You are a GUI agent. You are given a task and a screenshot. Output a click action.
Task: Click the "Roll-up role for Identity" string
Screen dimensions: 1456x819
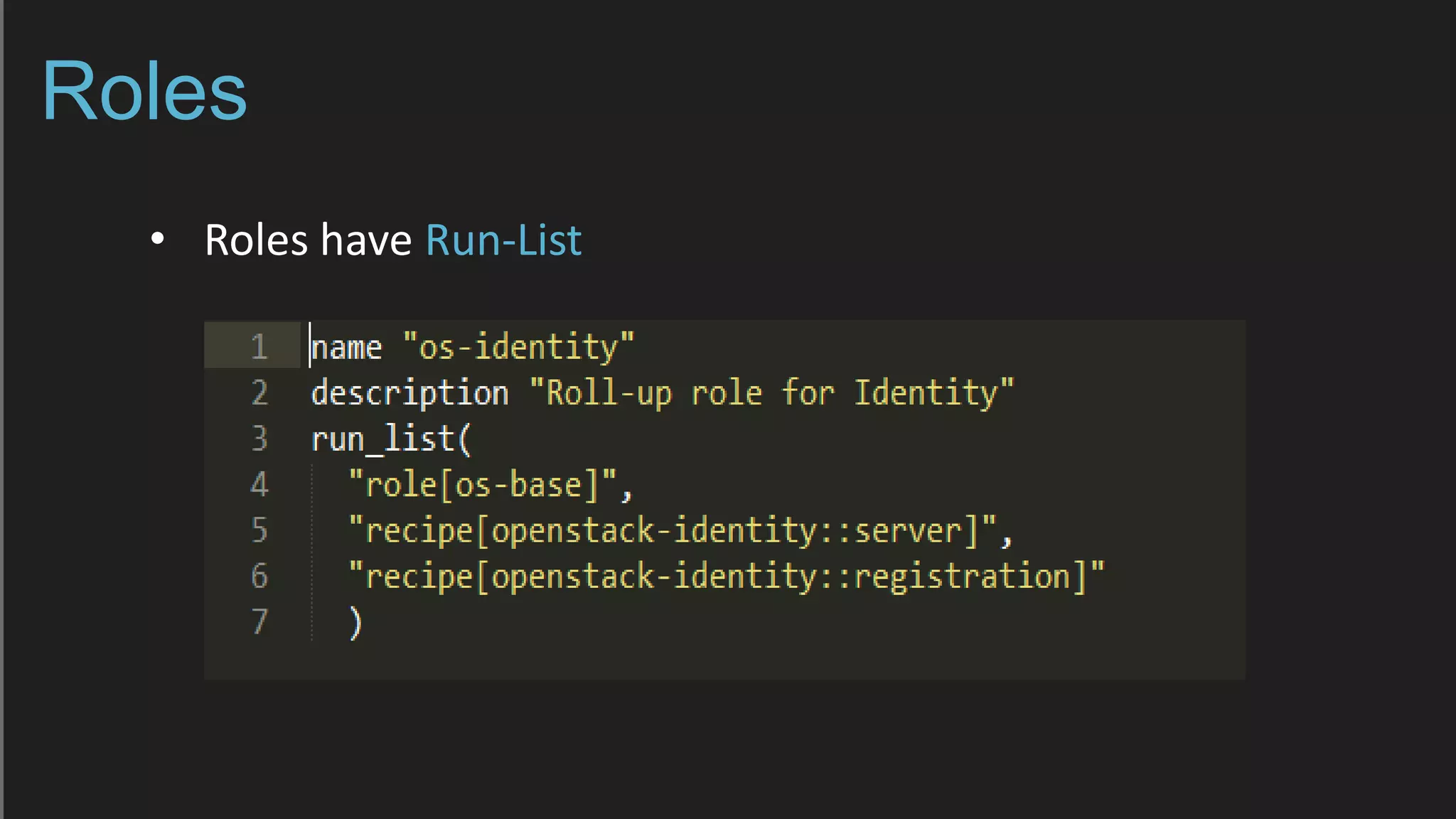coord(772,392)
